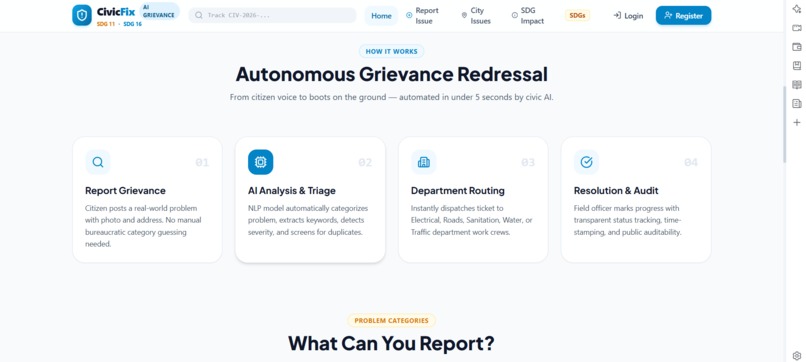The width and height of the screenshot is (806, 362).
Task: Open the browser sidebar sparkle AI icon
Action: coord(797,9)
